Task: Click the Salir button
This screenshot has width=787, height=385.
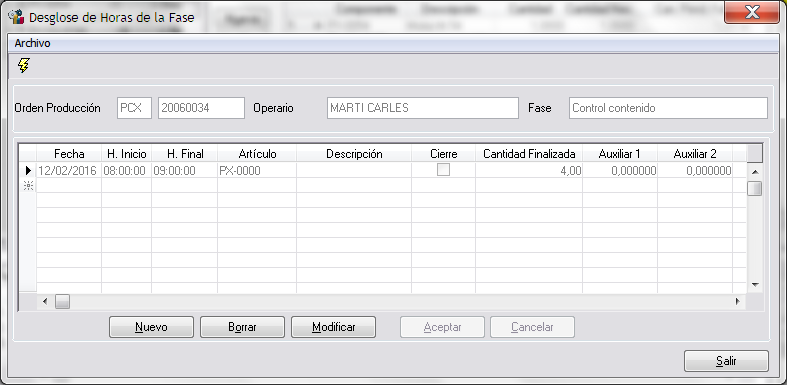Action: pos(726,361)
